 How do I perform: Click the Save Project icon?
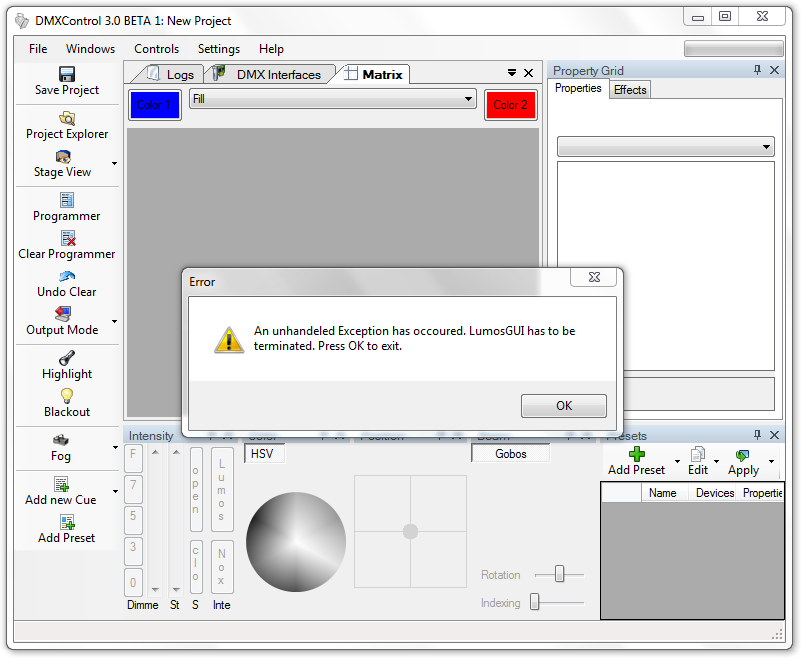(x=67, y=74)
